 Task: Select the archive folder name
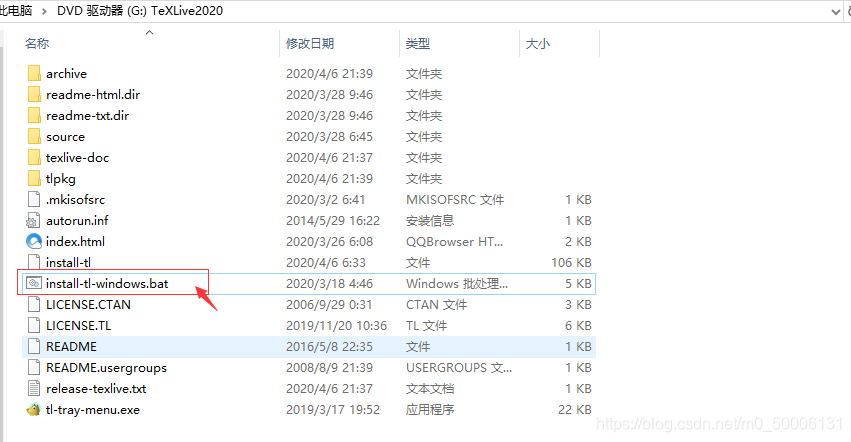[66, 73]
